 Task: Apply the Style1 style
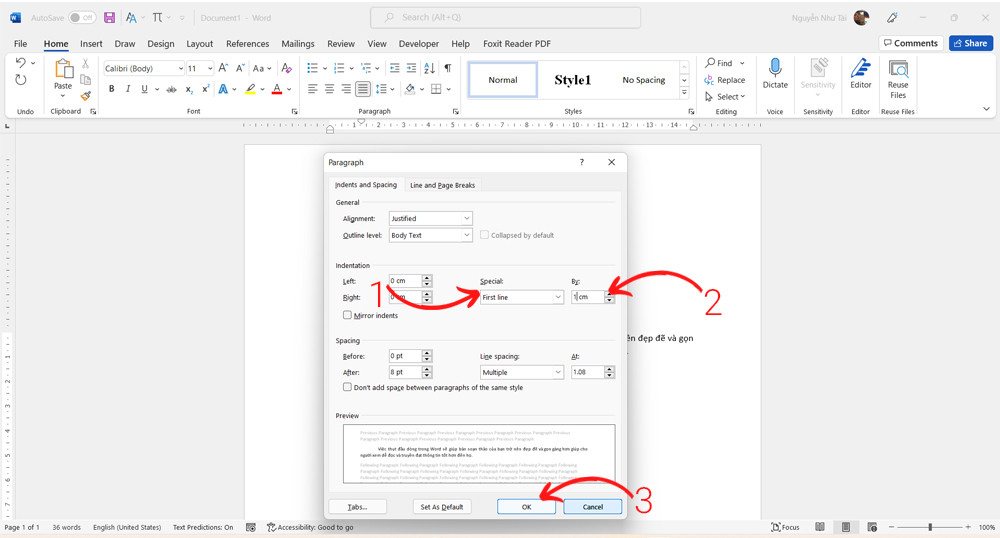573,80
